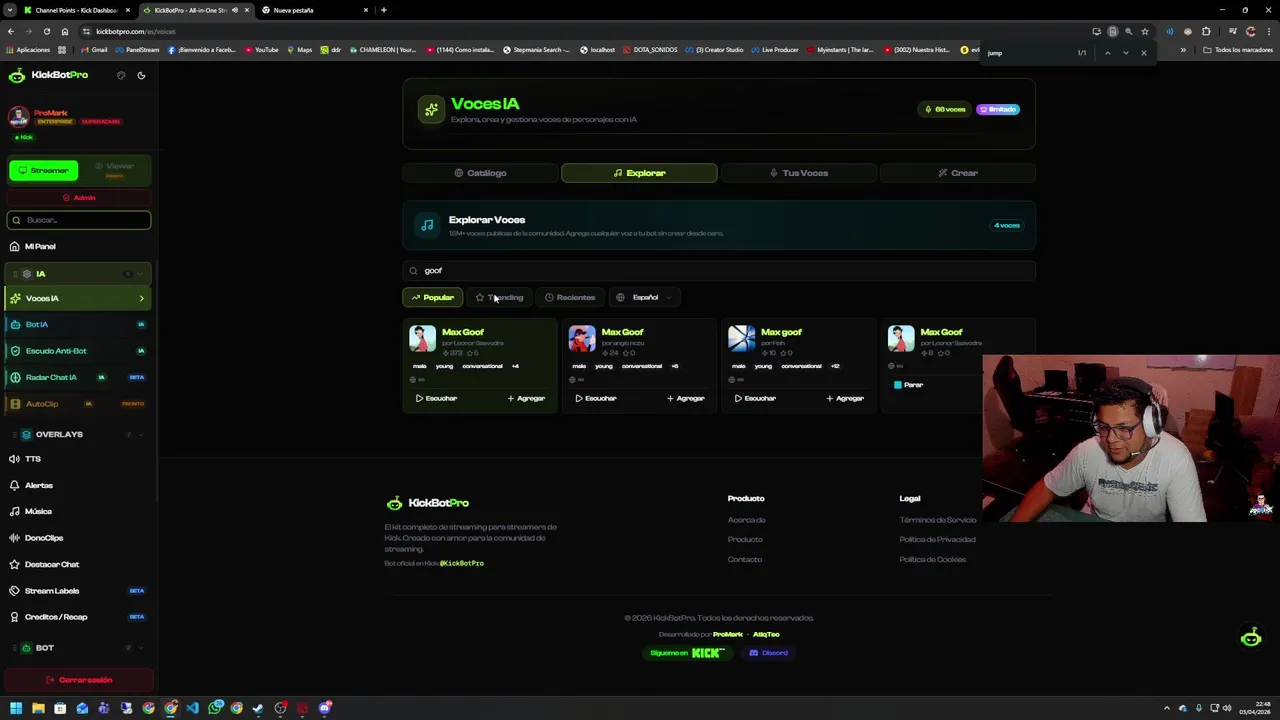The width and height of the screenshot is (1280, 720).
Task: Switch to the Catálogo tab
Action: point(480,173)
